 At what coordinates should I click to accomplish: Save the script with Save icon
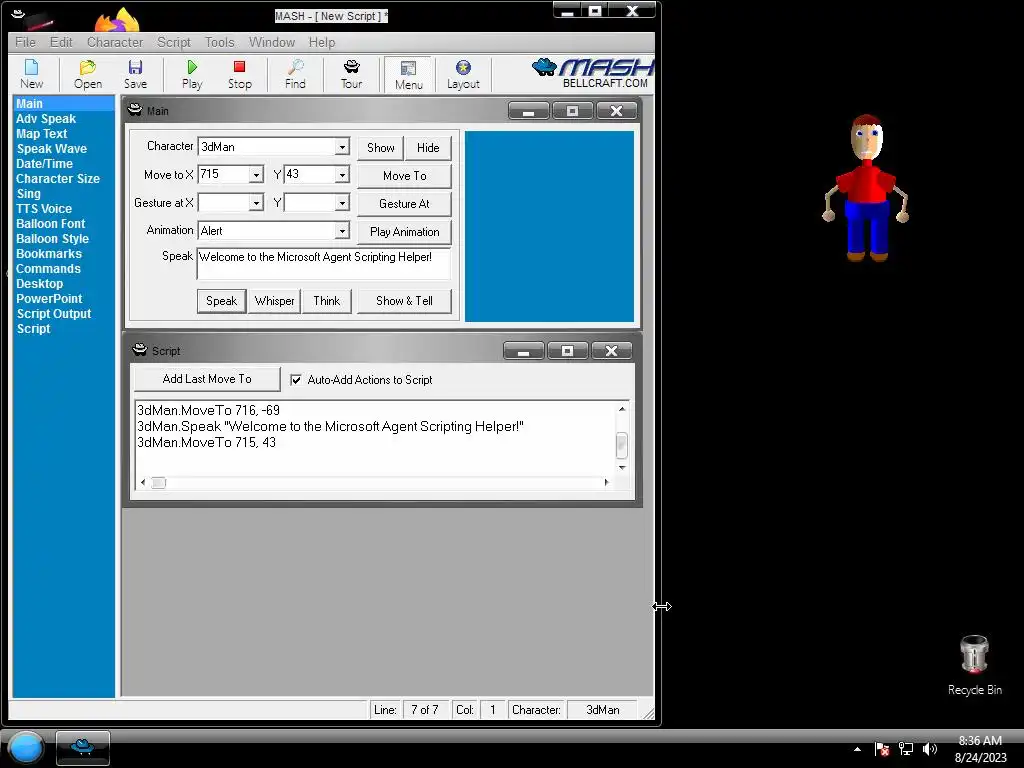tap(135, 74)
